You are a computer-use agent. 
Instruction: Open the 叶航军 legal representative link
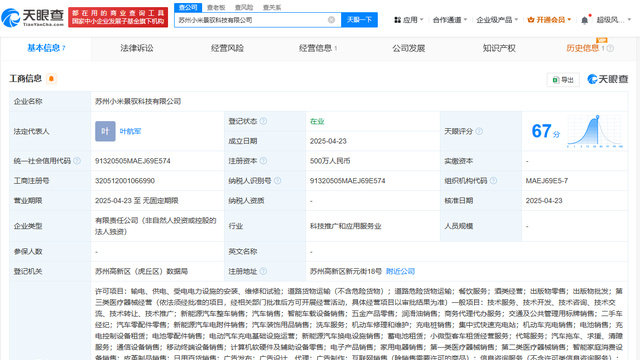click(x=131, y=131)
